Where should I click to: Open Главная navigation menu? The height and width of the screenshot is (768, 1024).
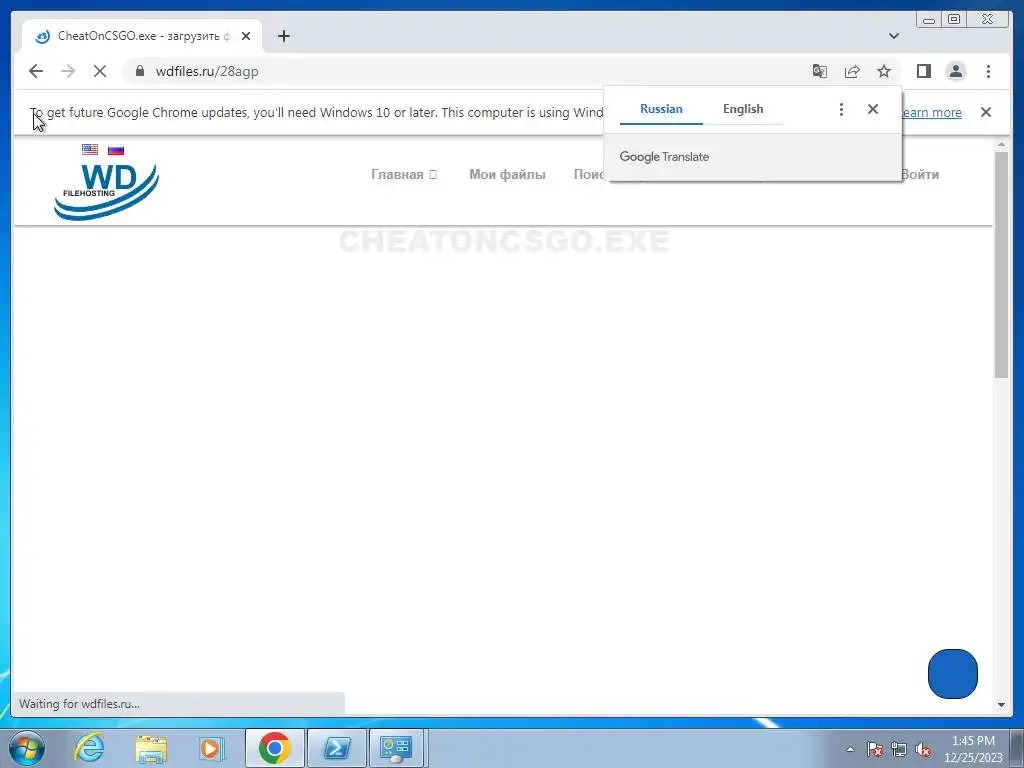tap(404, 174)
